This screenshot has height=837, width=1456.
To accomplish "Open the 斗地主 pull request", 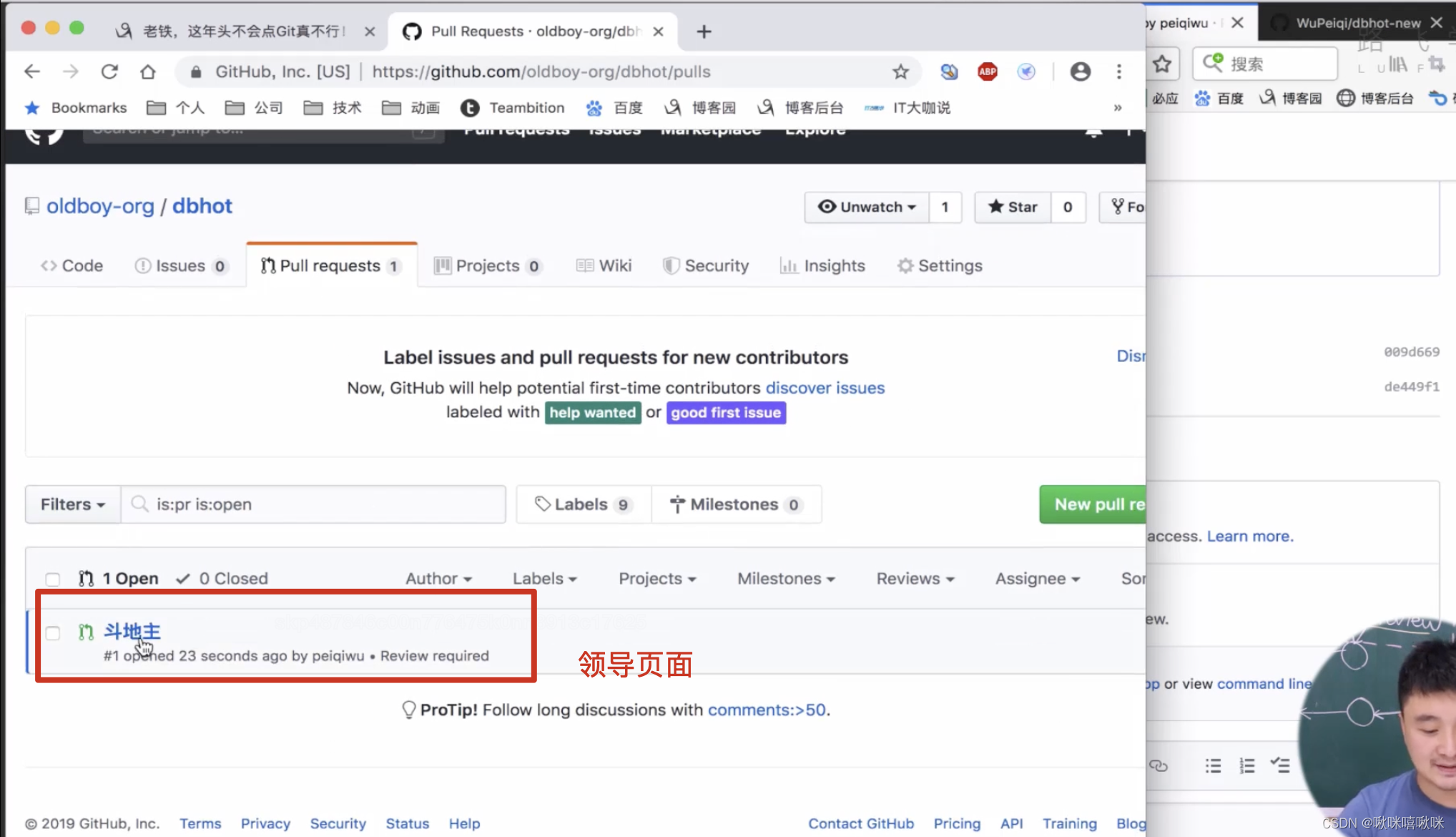I will pos(132,632).
